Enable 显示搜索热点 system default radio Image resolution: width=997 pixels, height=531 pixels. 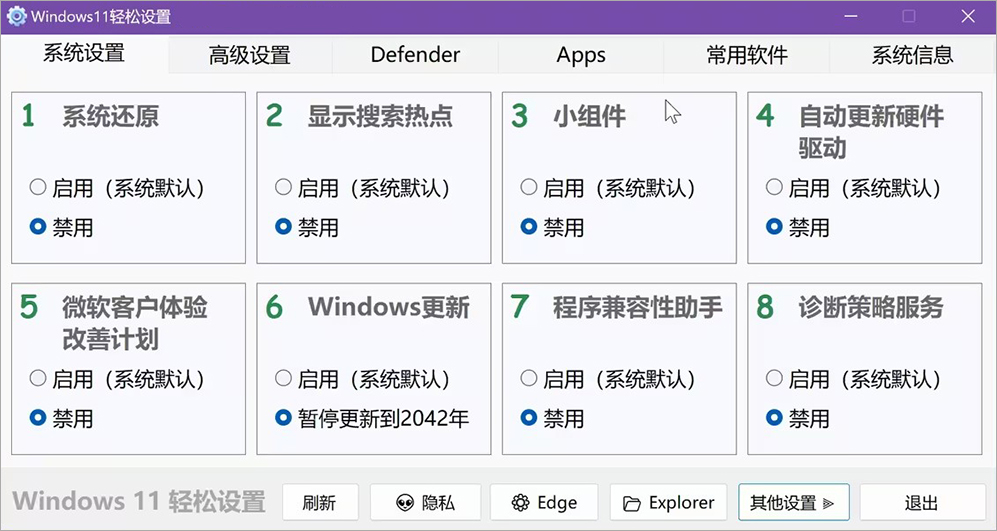pos(284,187)
